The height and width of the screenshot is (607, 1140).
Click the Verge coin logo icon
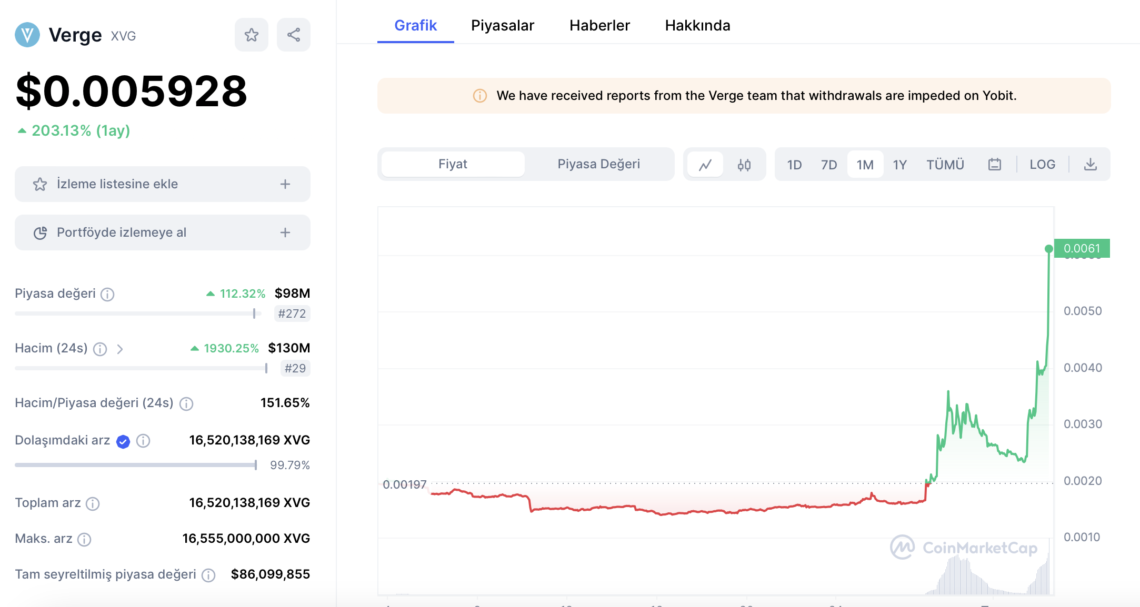pyautogui.click(x=28, y=35)
